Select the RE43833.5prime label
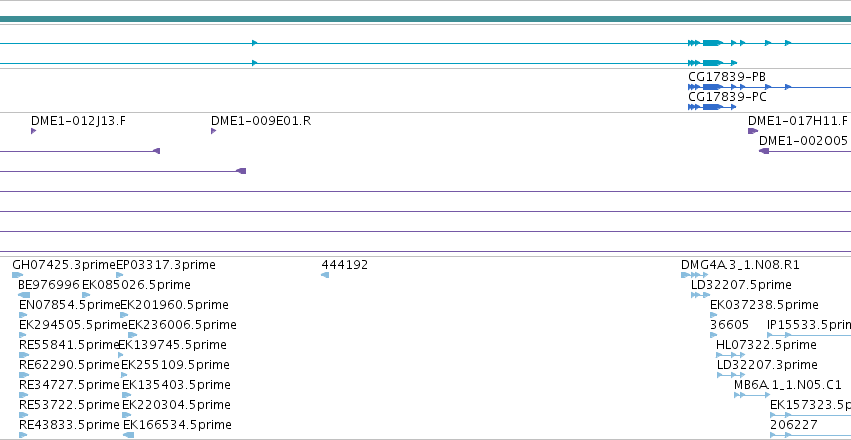 (x=69, y=425)
